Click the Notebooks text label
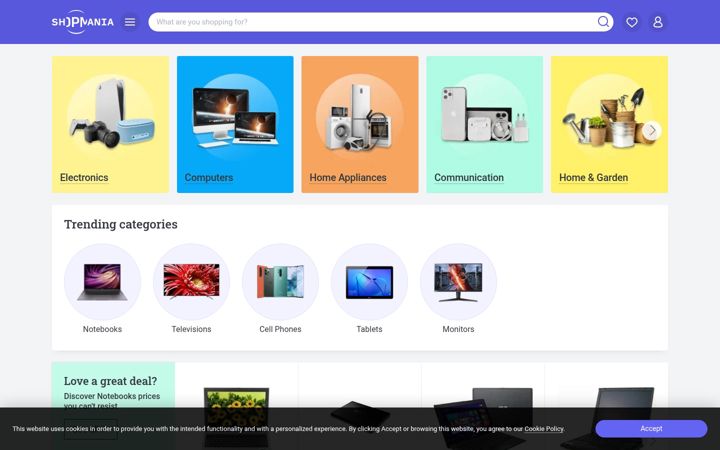Image resolution: width=720 pixels, height=450 pixels. (102, 329)
